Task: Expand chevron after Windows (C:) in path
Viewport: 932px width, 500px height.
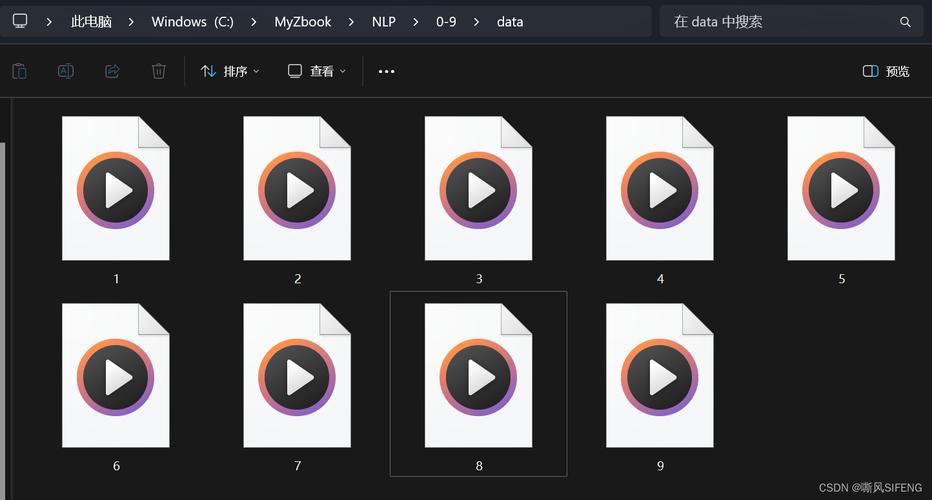Action: click(254, 22)
